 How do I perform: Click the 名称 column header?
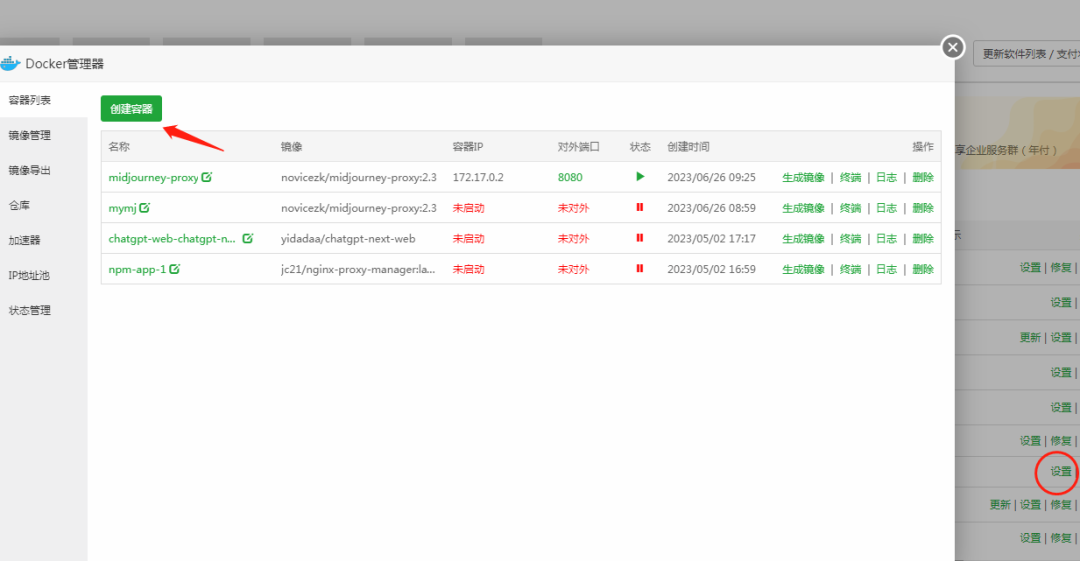click(119, 147)
